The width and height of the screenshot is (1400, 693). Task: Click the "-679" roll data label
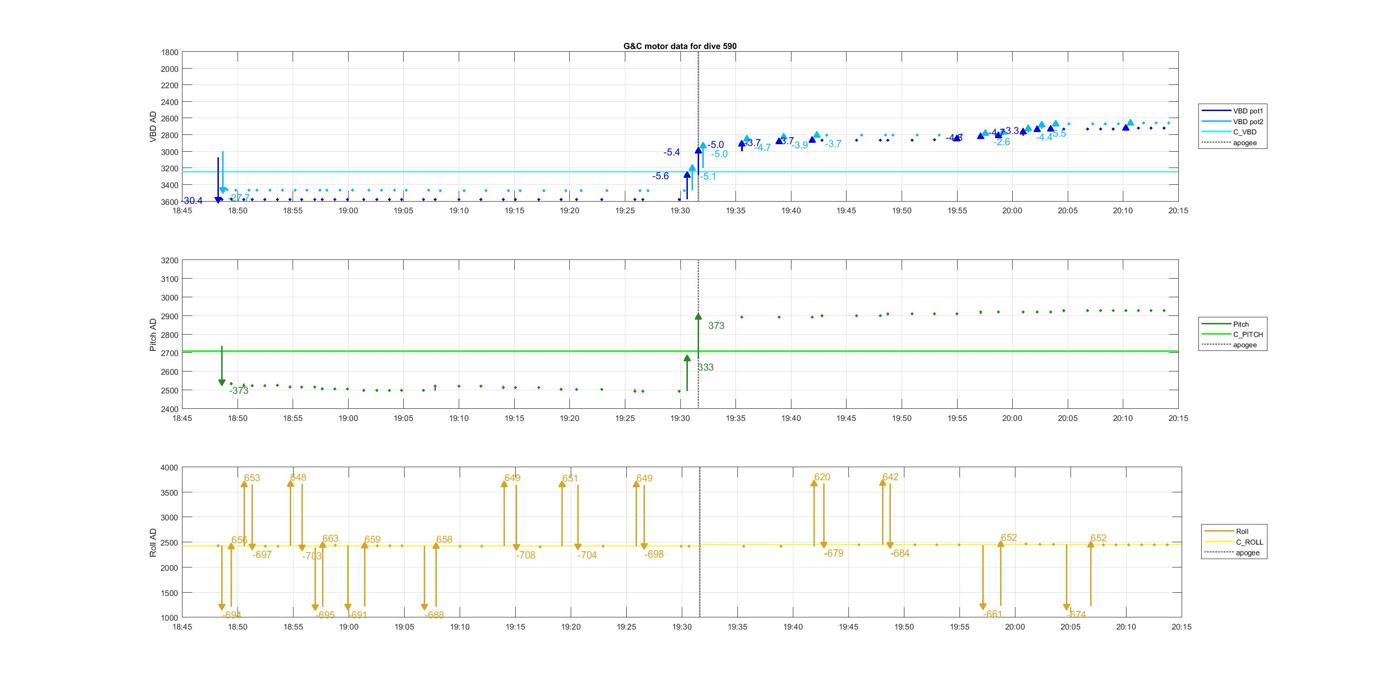click(x=834, y=554)
